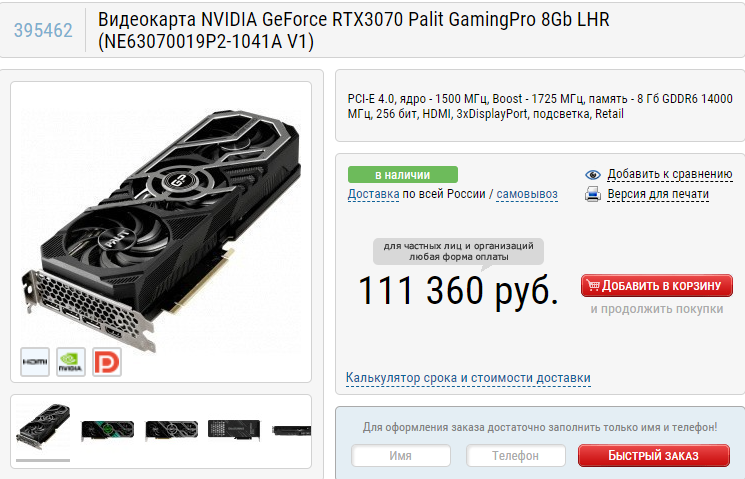Click the shopping cart icon on red button
745x479 pixels.
pos(593,285)
